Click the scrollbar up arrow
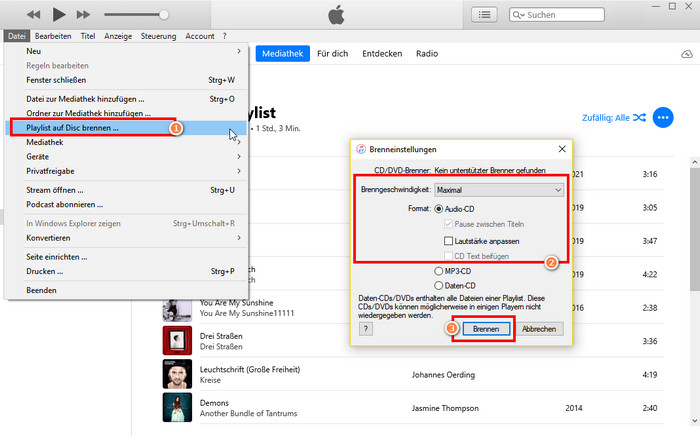The width and height of the screenshot is (700, 436). click(x=694, y=161)
